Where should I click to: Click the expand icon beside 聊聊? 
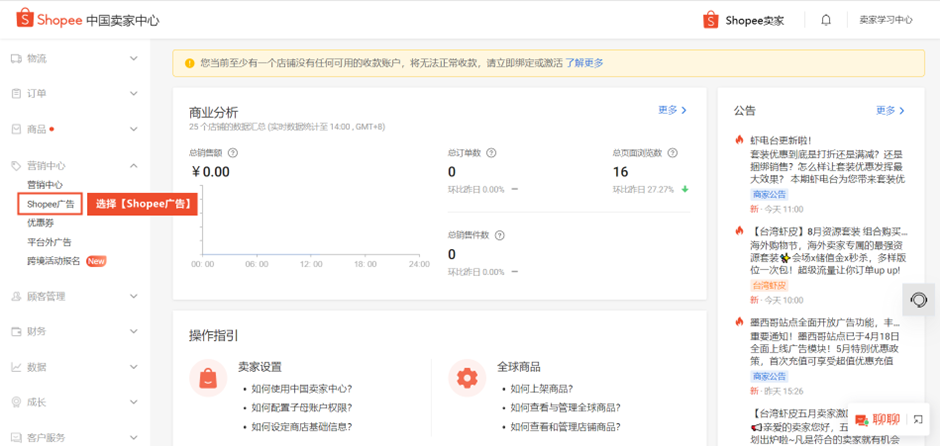coord(918,419)
